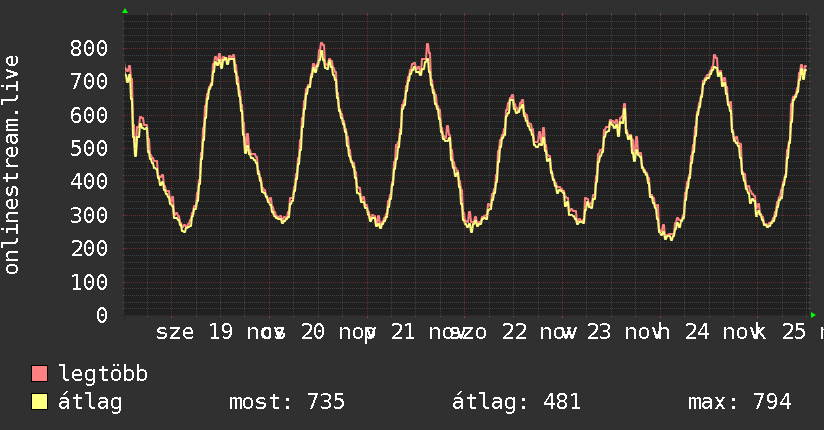Click the 600 y-axis label
This screenshot has height=430, width=824.
89,115
